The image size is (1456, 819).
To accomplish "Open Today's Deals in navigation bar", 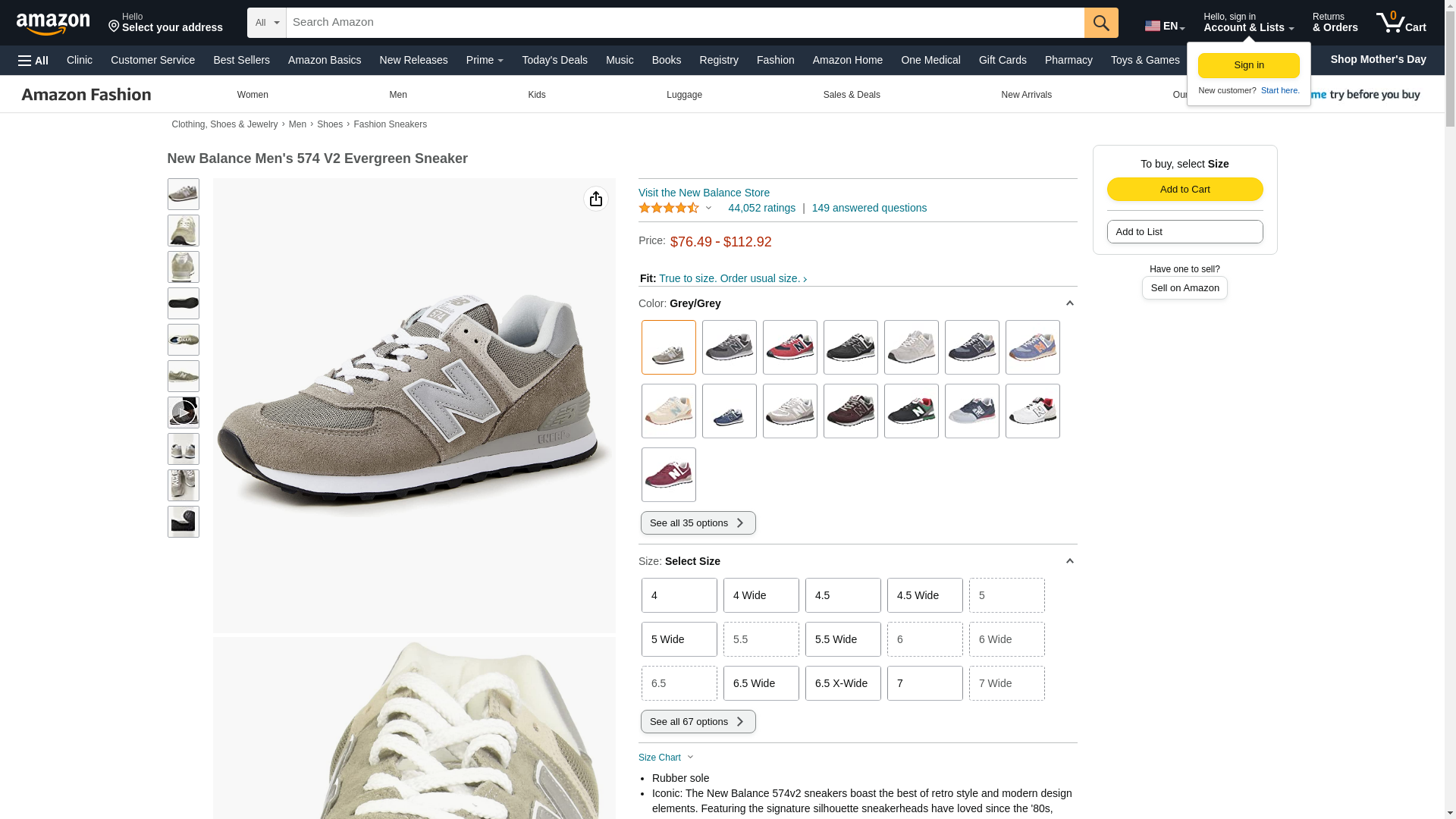I will click(554, 60).
